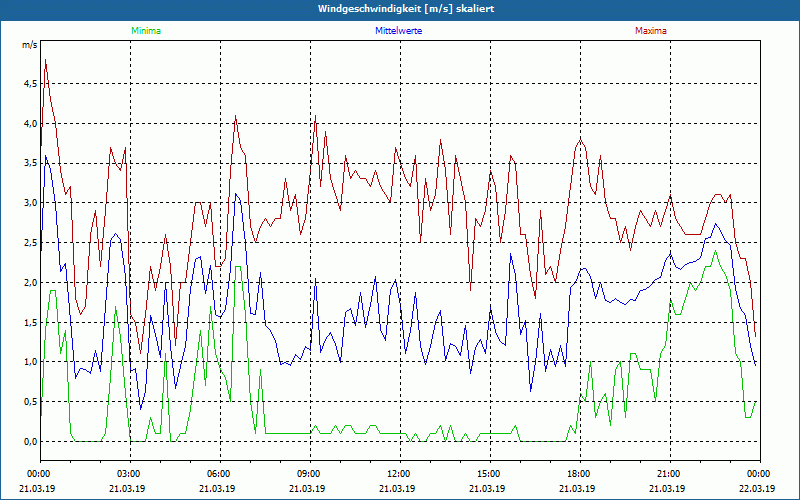Viewport: 800px width, 500px height.
Task: Click the '22.03.19' date label
Action: pyautogui.click(x=759, y=488)
